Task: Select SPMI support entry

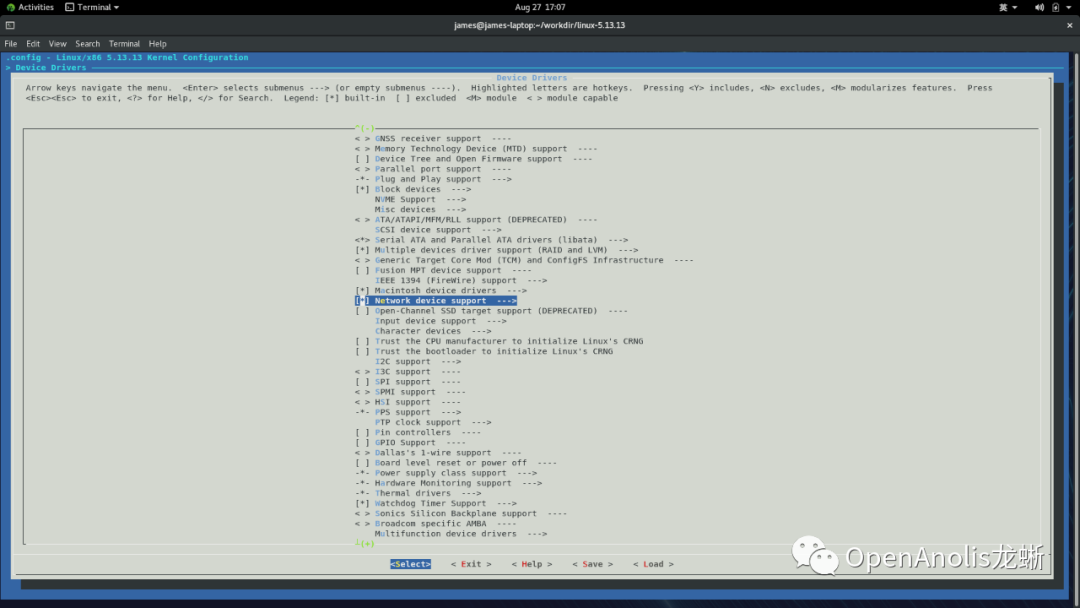Action: pyautogui.click(x=411, y=392)
